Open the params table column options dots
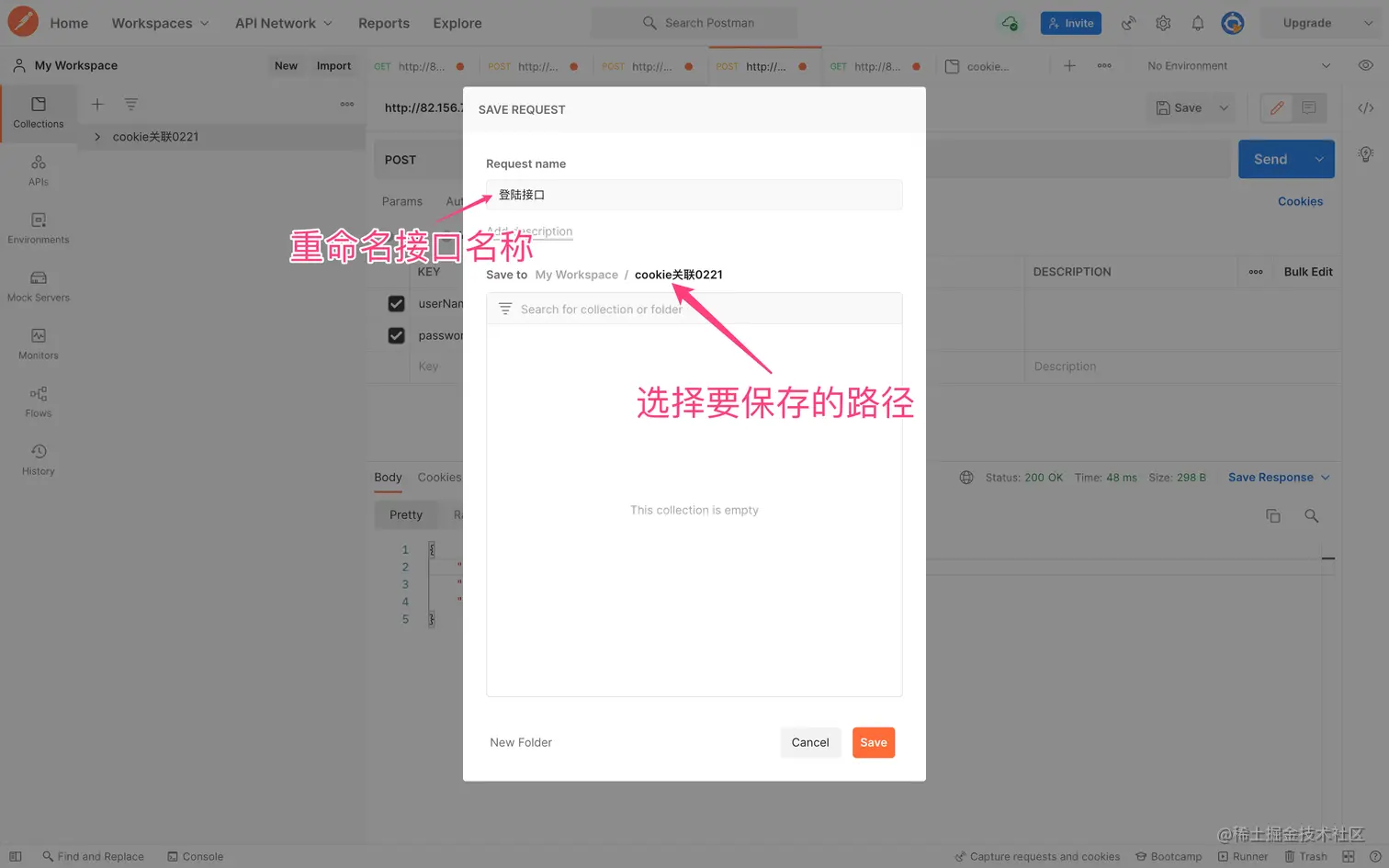This screenshot has height=868, width=1389. [x=1256, y=272]
